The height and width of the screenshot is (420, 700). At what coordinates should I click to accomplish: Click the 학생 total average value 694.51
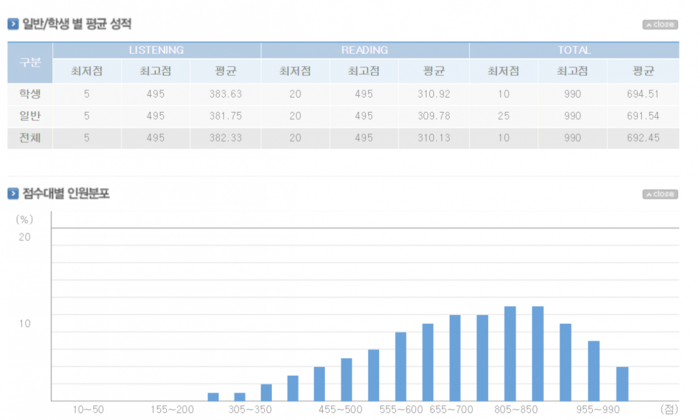click(643, 94)
